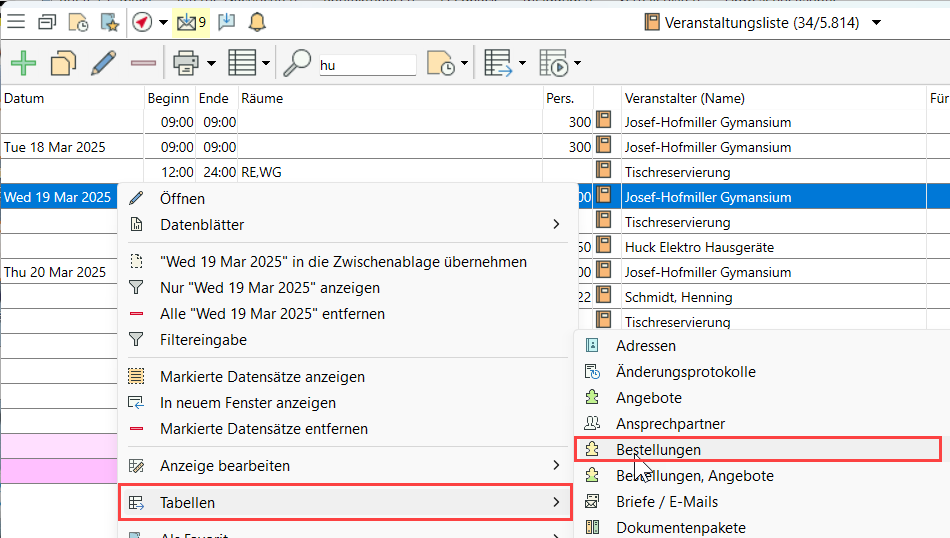The width and height of the screenshot is (950, 538).
Task: Select Bestellungen in the Tabellen submenu
Action: (658, 450)
